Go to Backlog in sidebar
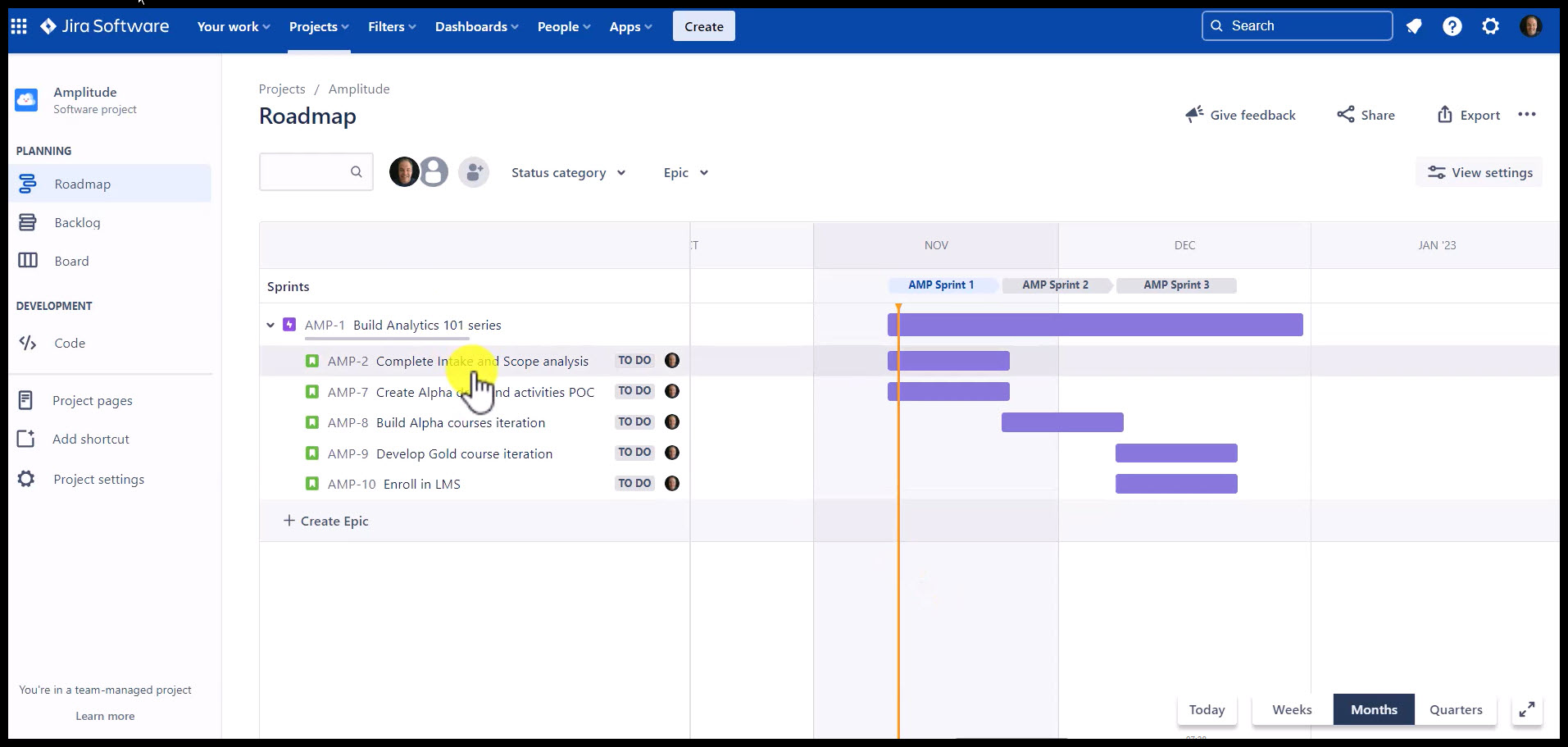Screen dimensions: 1568x747 tap(77, 223)
